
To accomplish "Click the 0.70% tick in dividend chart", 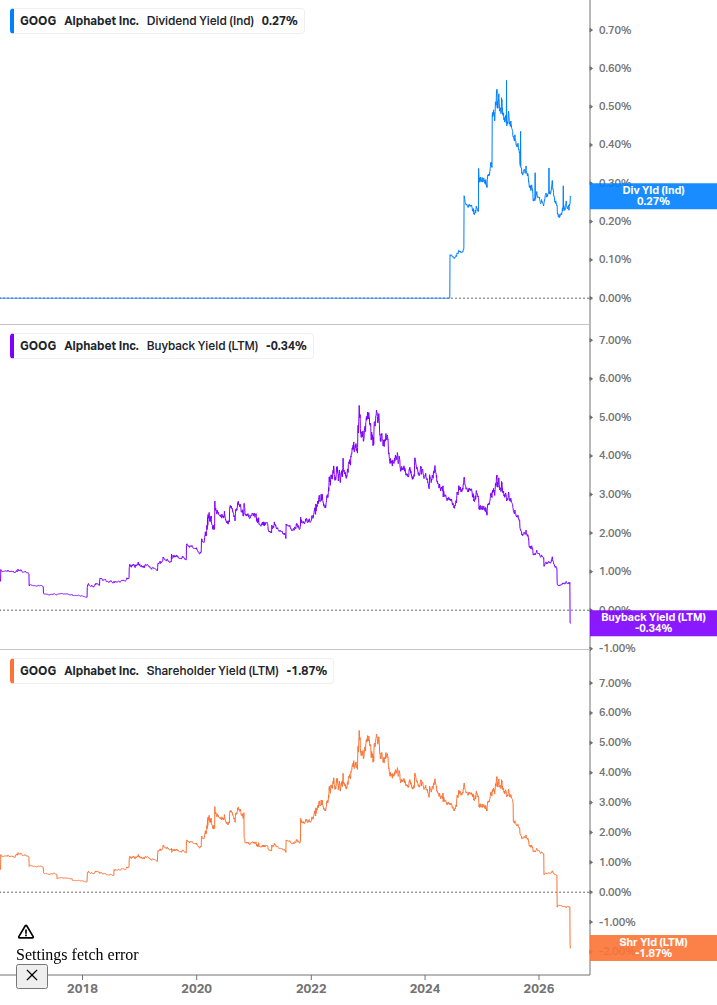I will [615, 30].
